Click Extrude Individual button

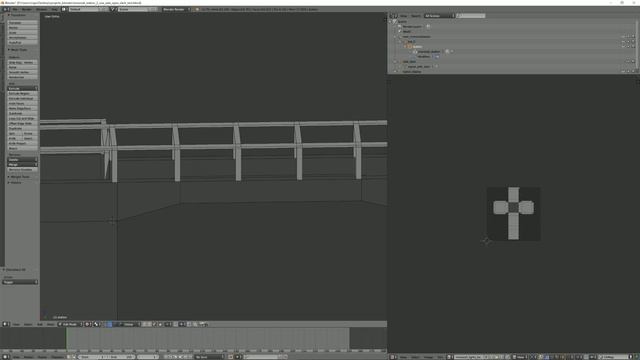coord(22,98)
